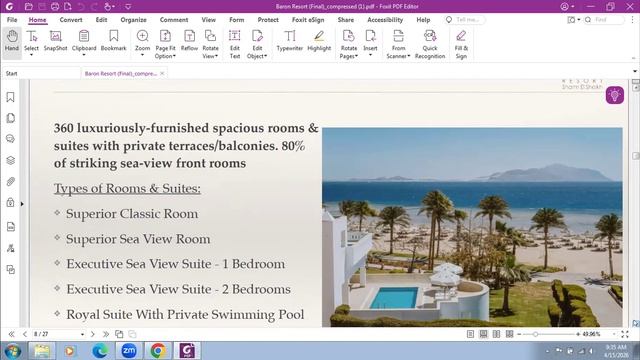The width and height of the screenshot is (640, 360).
Task: Click the purple lightbulb assistant icon
Action: (615, 95)
